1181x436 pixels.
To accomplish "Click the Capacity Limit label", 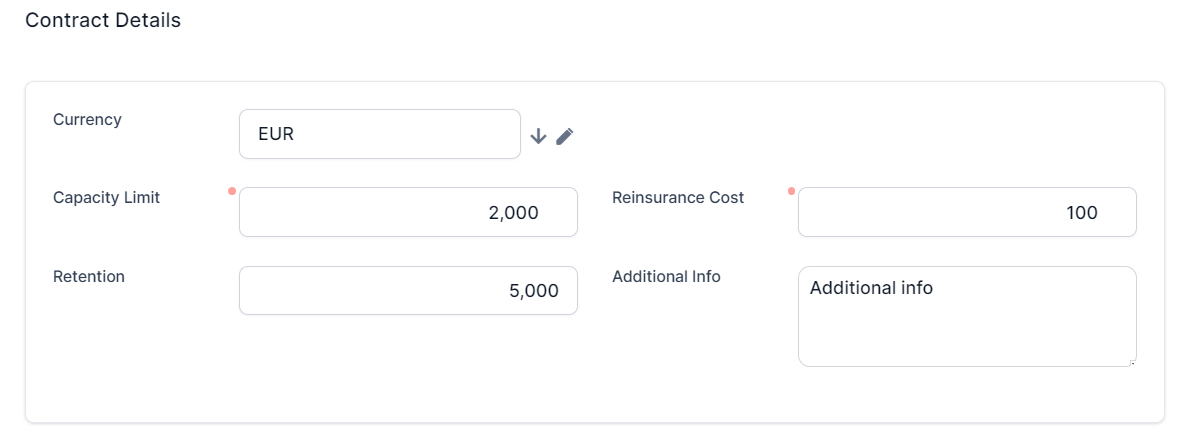I will [x=106, y=197].
